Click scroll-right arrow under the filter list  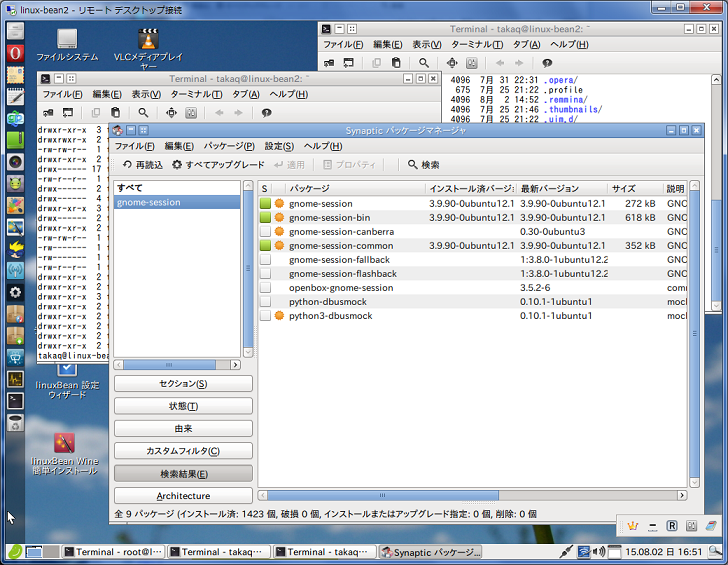pyautogui.click(x=235, y=364)
